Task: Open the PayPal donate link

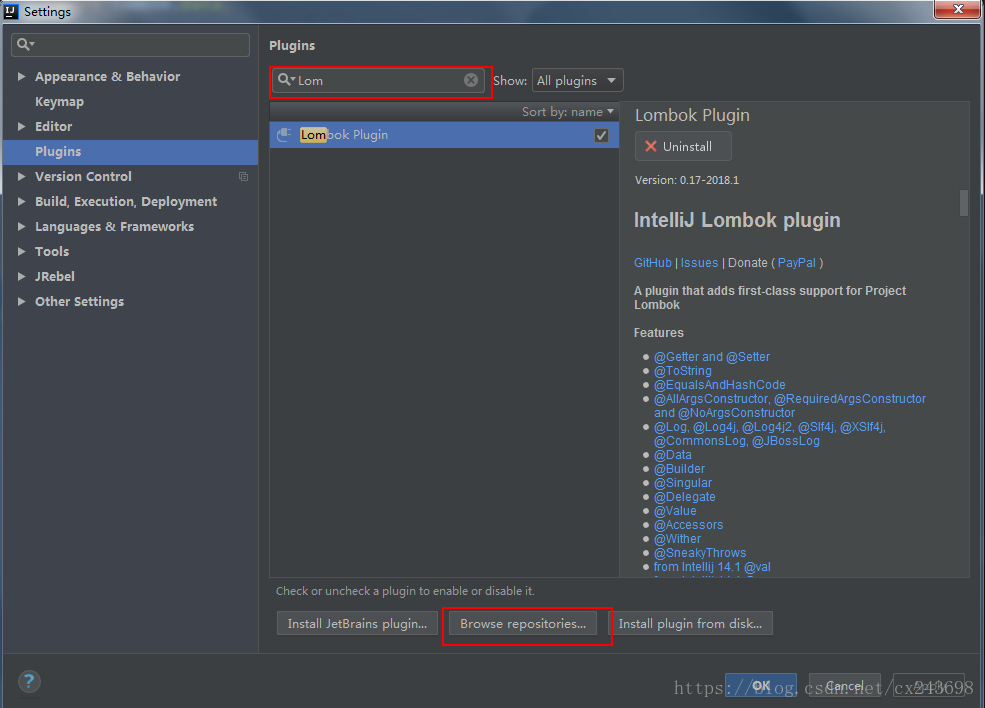Action: coord(797,263)
